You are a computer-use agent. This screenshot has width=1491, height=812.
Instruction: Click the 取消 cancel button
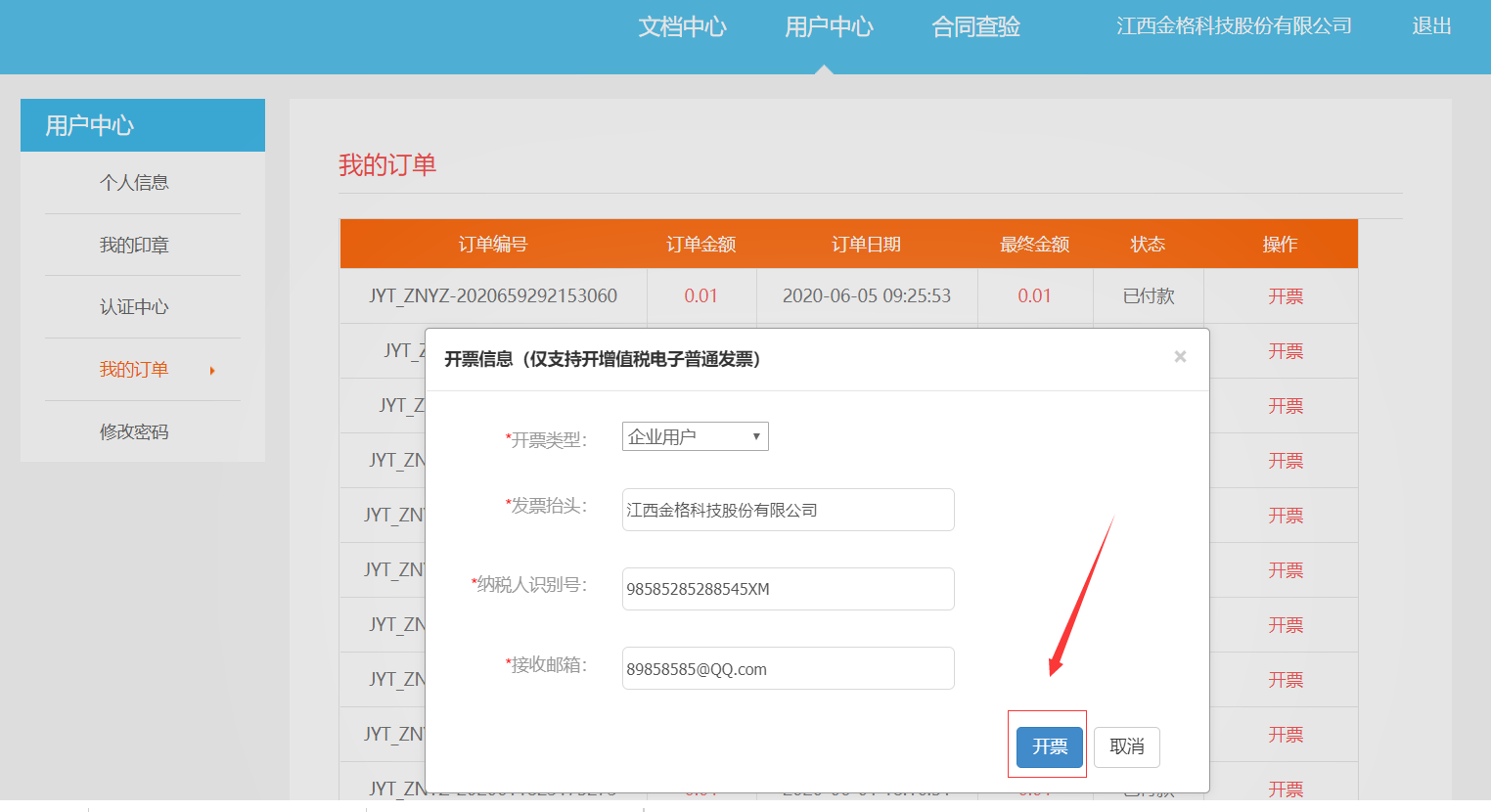1126,746
